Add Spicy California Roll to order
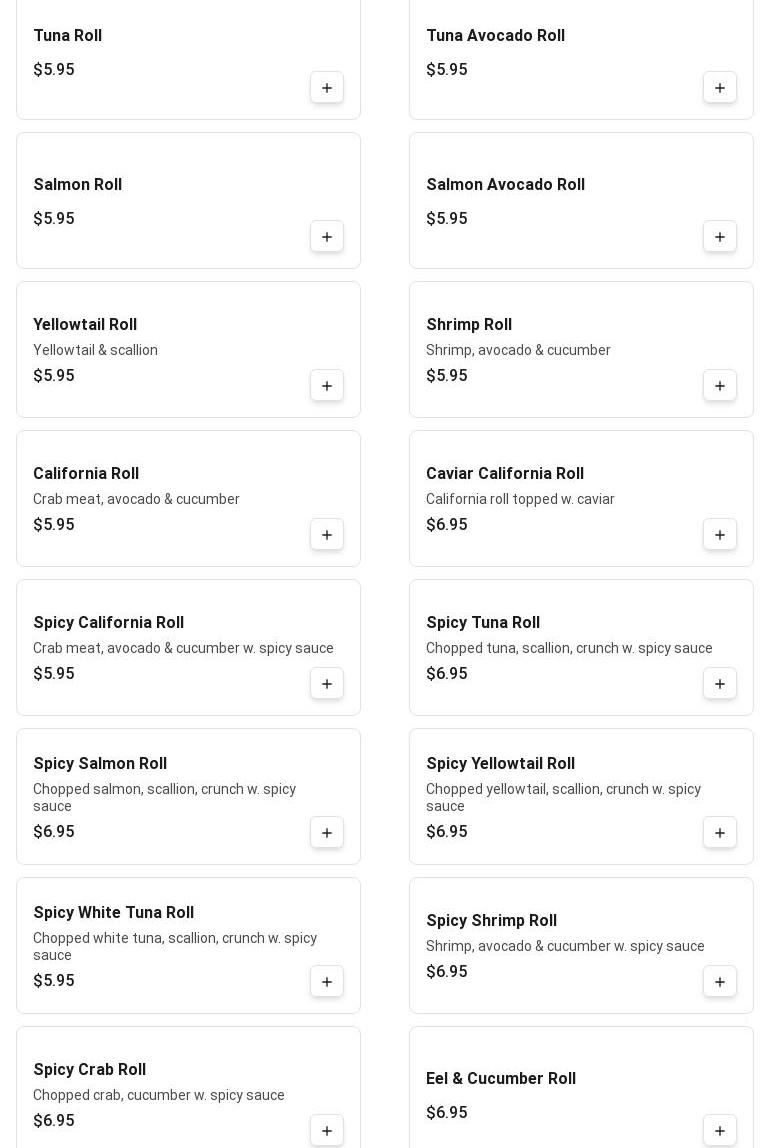Image resolution: width=770 pixels, height=1148 pixels. coord(327,684)
